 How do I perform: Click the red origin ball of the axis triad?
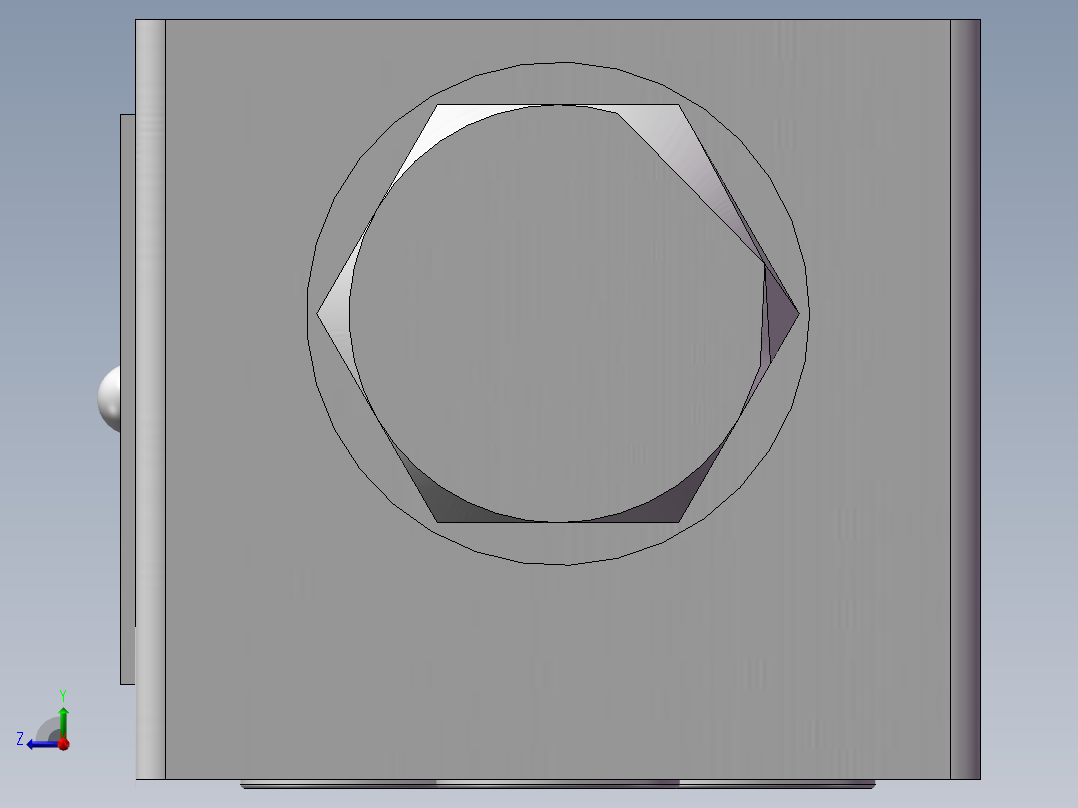(64, 744)
